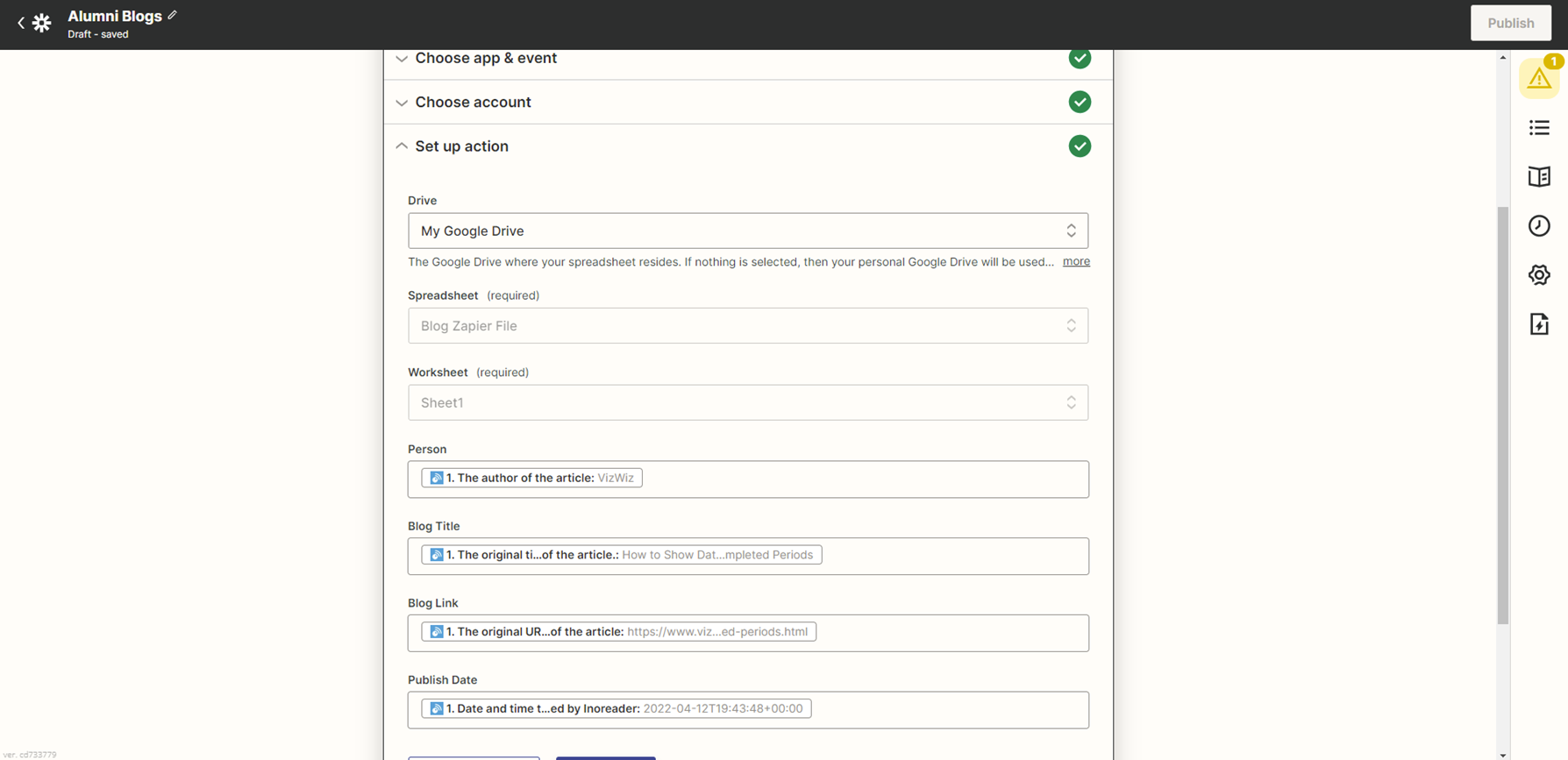Image resolution: width=1568 pixels, height=760 pixels.
Task: Go back using the top-left arrow
Action: 21,24
